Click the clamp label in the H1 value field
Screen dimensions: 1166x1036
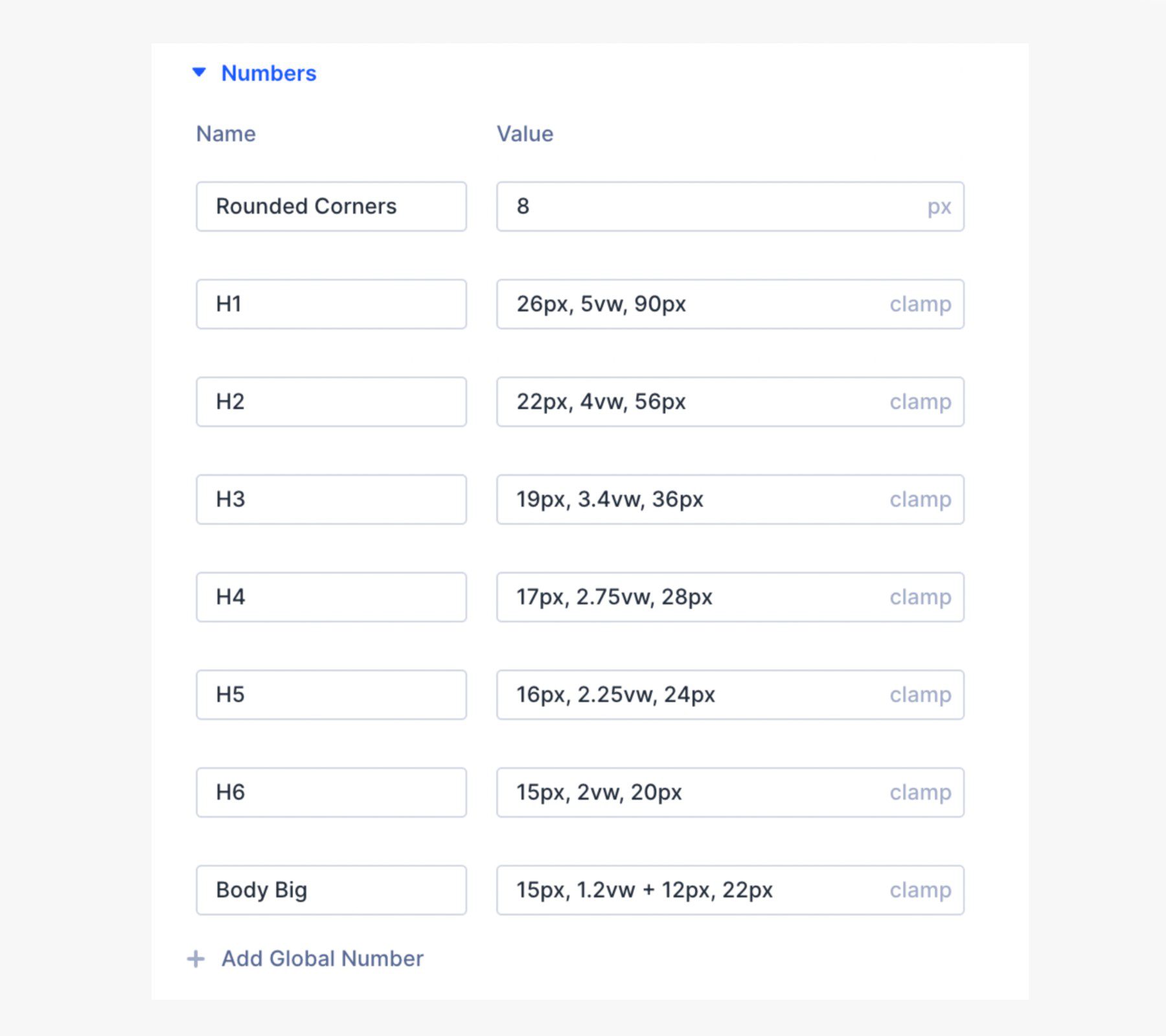[x=919, y=304]
